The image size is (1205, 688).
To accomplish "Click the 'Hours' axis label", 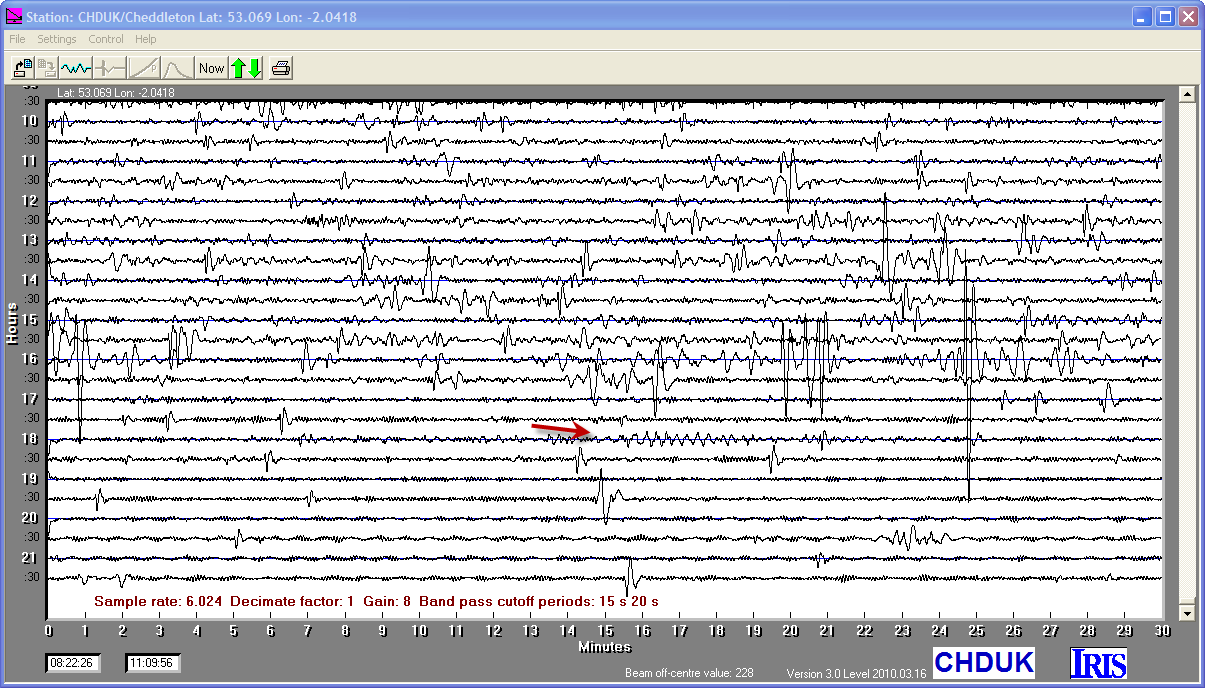I will [12, 323].
